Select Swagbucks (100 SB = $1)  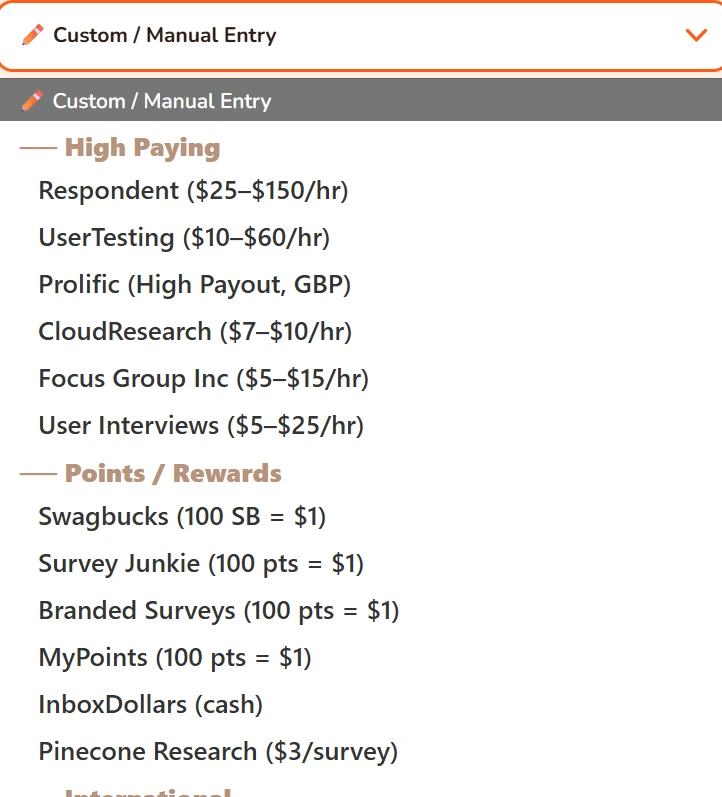[x=182, y=516]
